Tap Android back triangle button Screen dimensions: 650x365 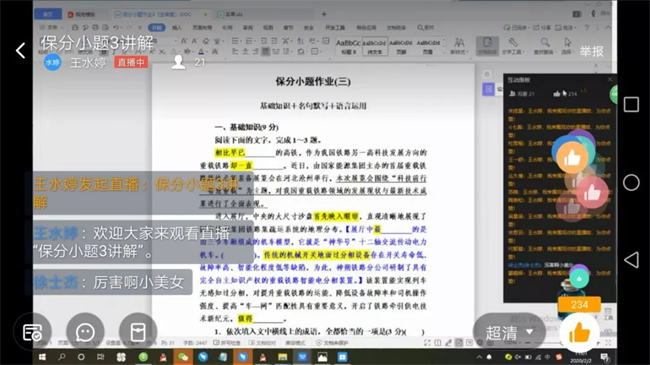631,260
